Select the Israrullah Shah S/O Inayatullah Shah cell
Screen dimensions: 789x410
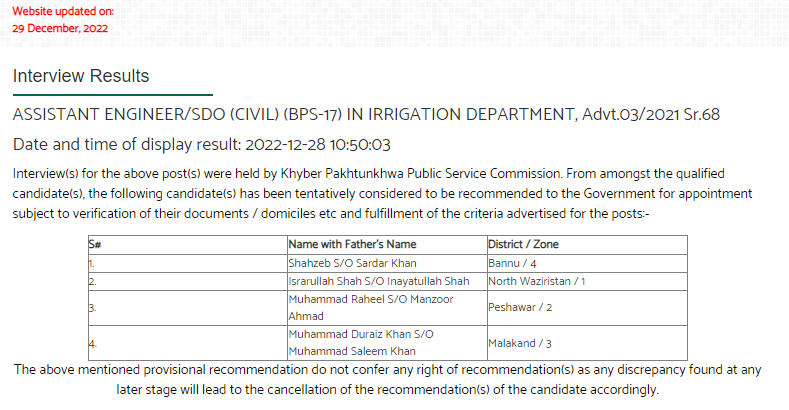click(x=387, y=282)
